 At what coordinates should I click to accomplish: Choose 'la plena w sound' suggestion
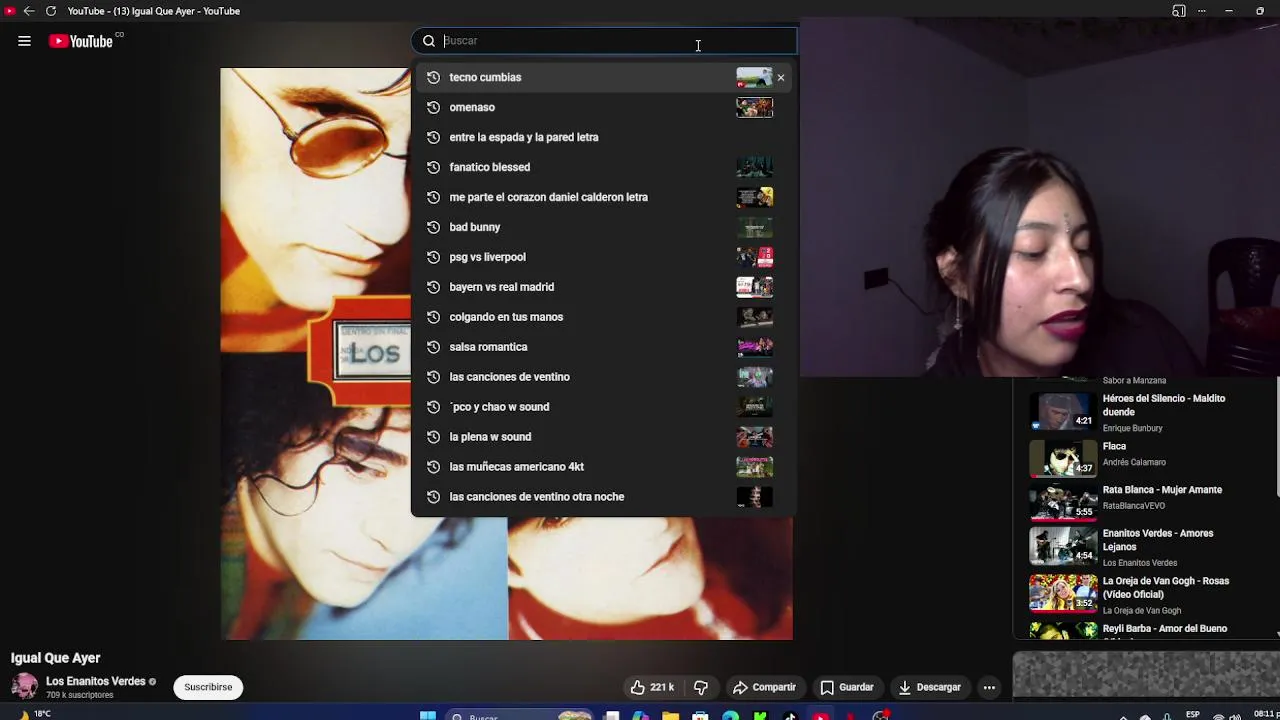(x=490, y=437)
